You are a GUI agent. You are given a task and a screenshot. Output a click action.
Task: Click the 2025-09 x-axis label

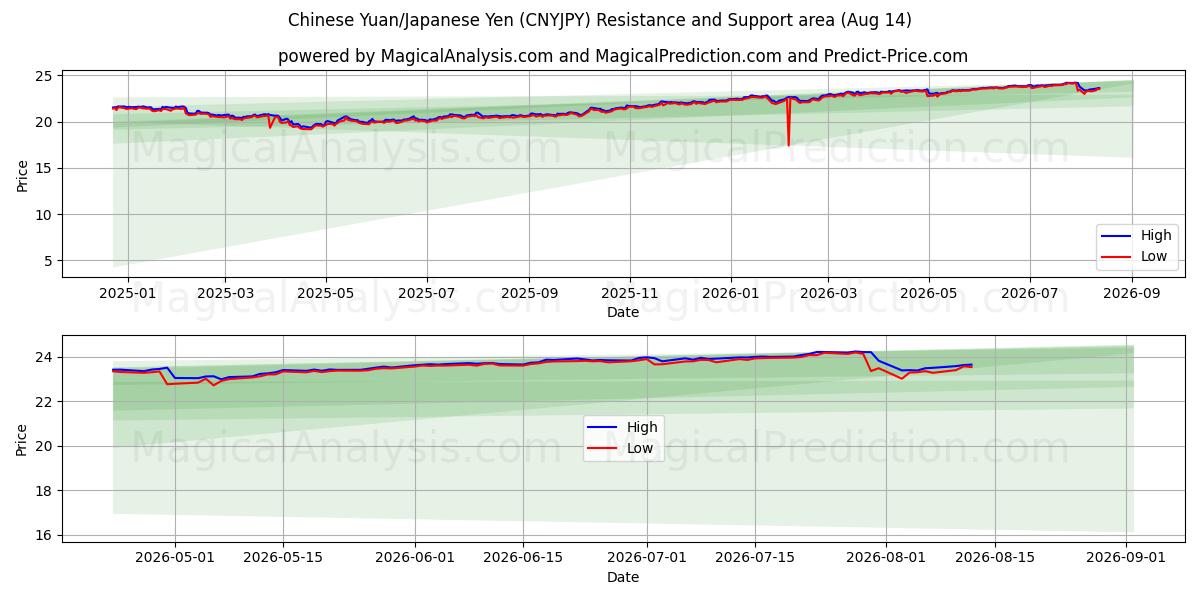529,294
